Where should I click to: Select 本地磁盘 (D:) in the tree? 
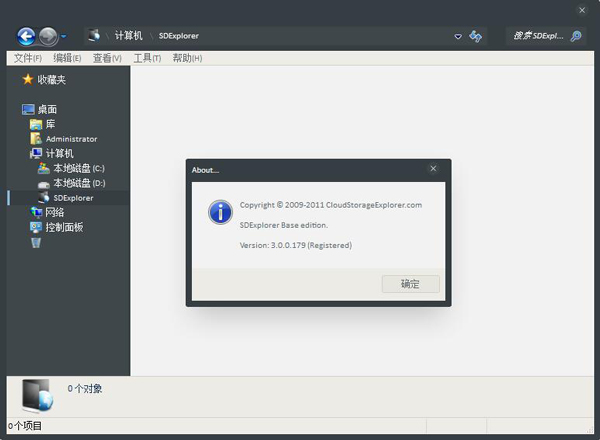pos(79,183)
